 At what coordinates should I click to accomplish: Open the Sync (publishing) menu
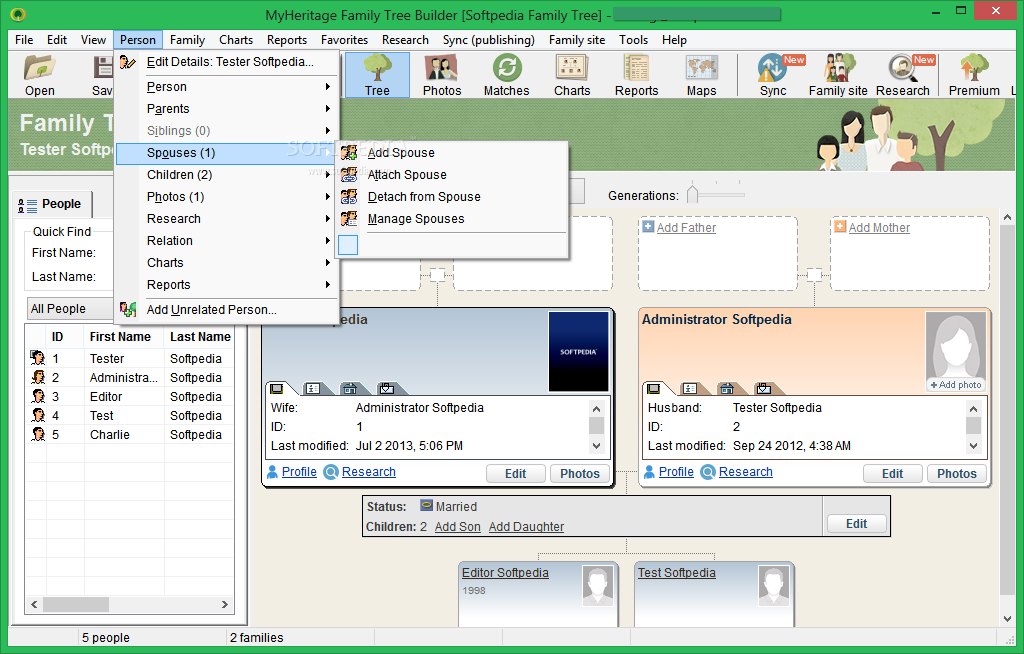[488, 40]
